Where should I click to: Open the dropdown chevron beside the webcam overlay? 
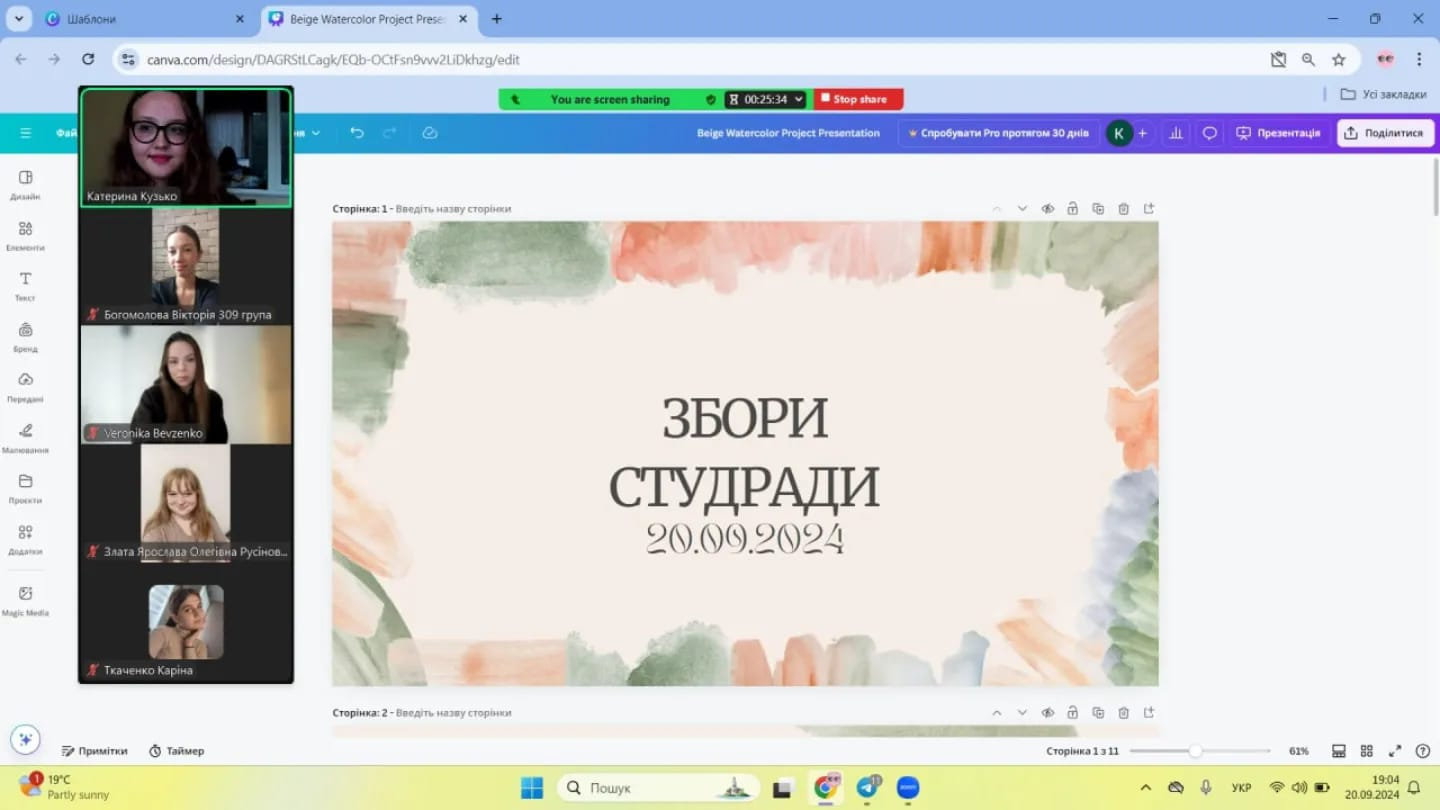(316, 133)
